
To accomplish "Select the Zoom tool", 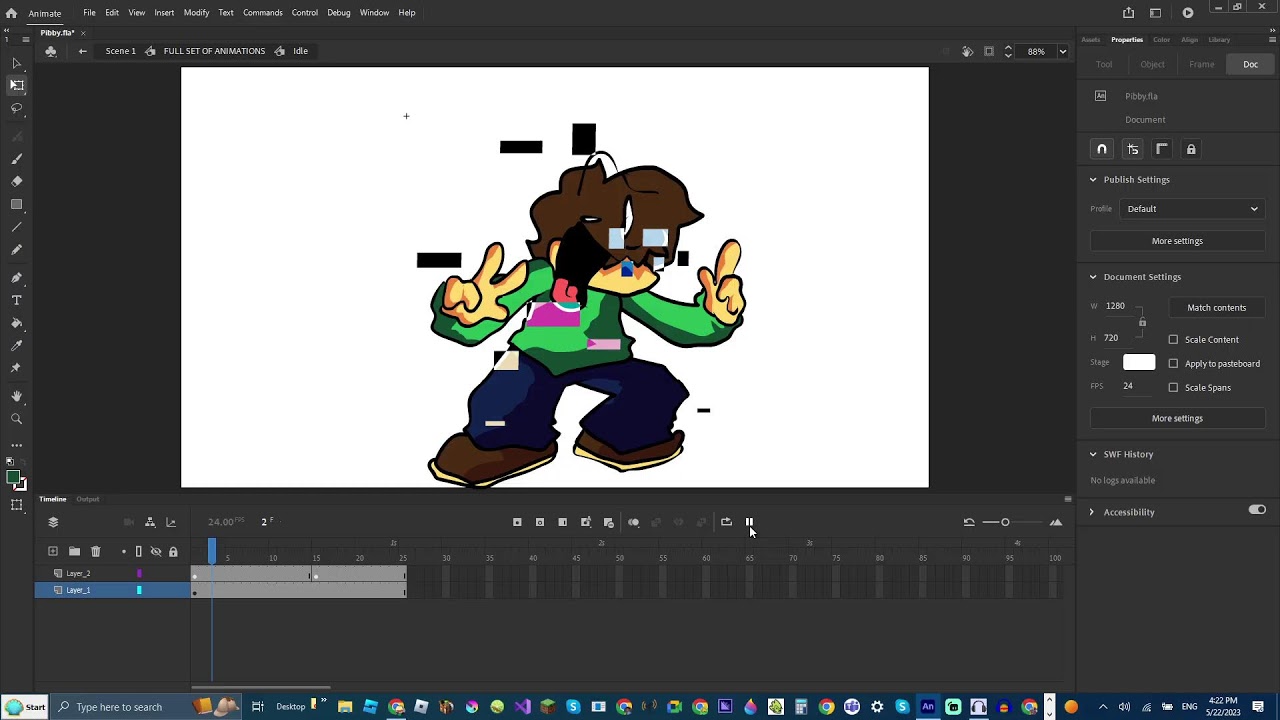I will (17, 420).
